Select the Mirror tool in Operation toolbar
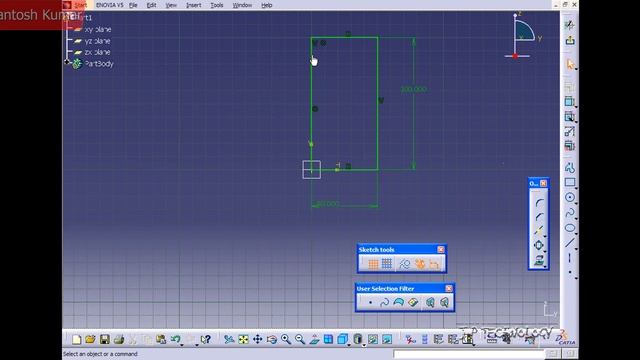This screenshot has height=360, width=640. tap(539, 245)
